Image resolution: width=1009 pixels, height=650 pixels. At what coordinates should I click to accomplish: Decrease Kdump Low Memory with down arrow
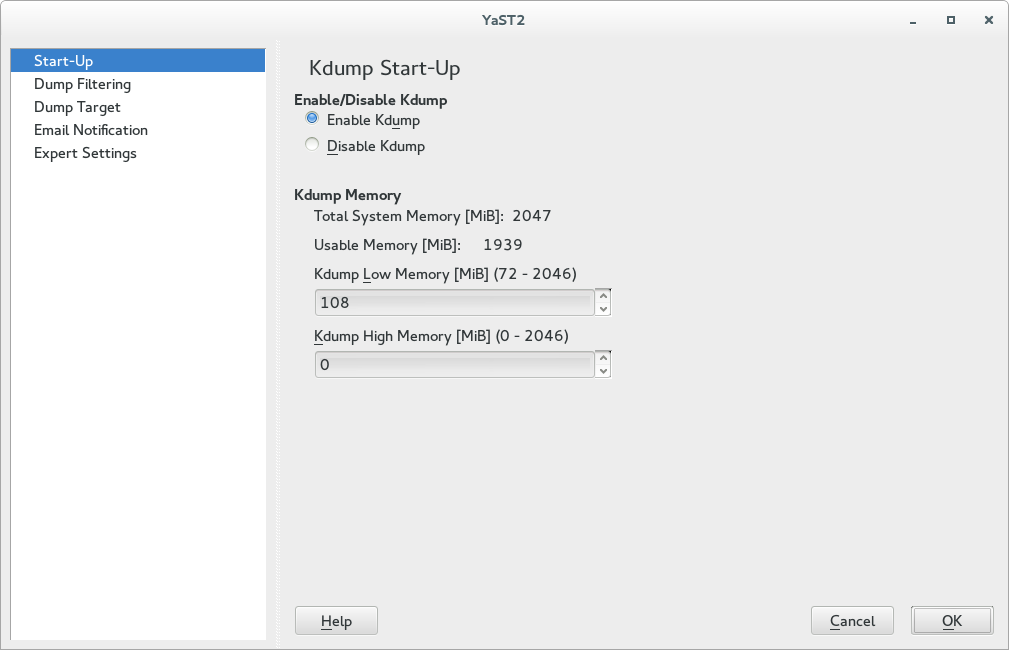click(x=602, y=309)
